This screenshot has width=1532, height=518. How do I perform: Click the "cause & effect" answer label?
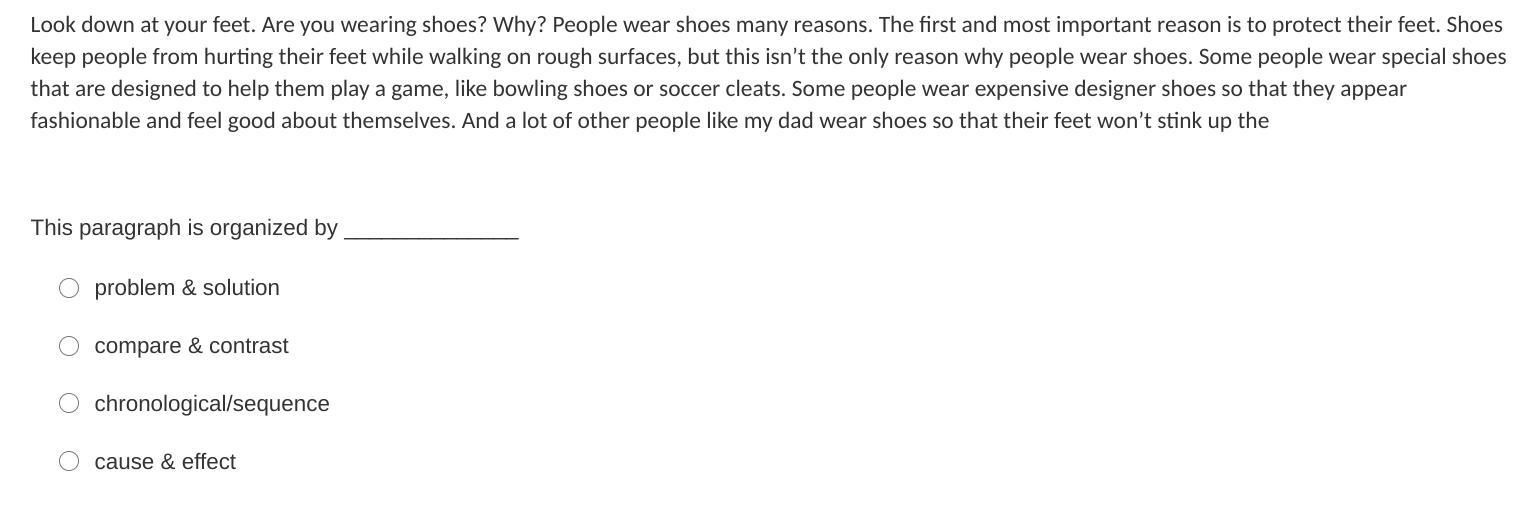coord(165,462)
